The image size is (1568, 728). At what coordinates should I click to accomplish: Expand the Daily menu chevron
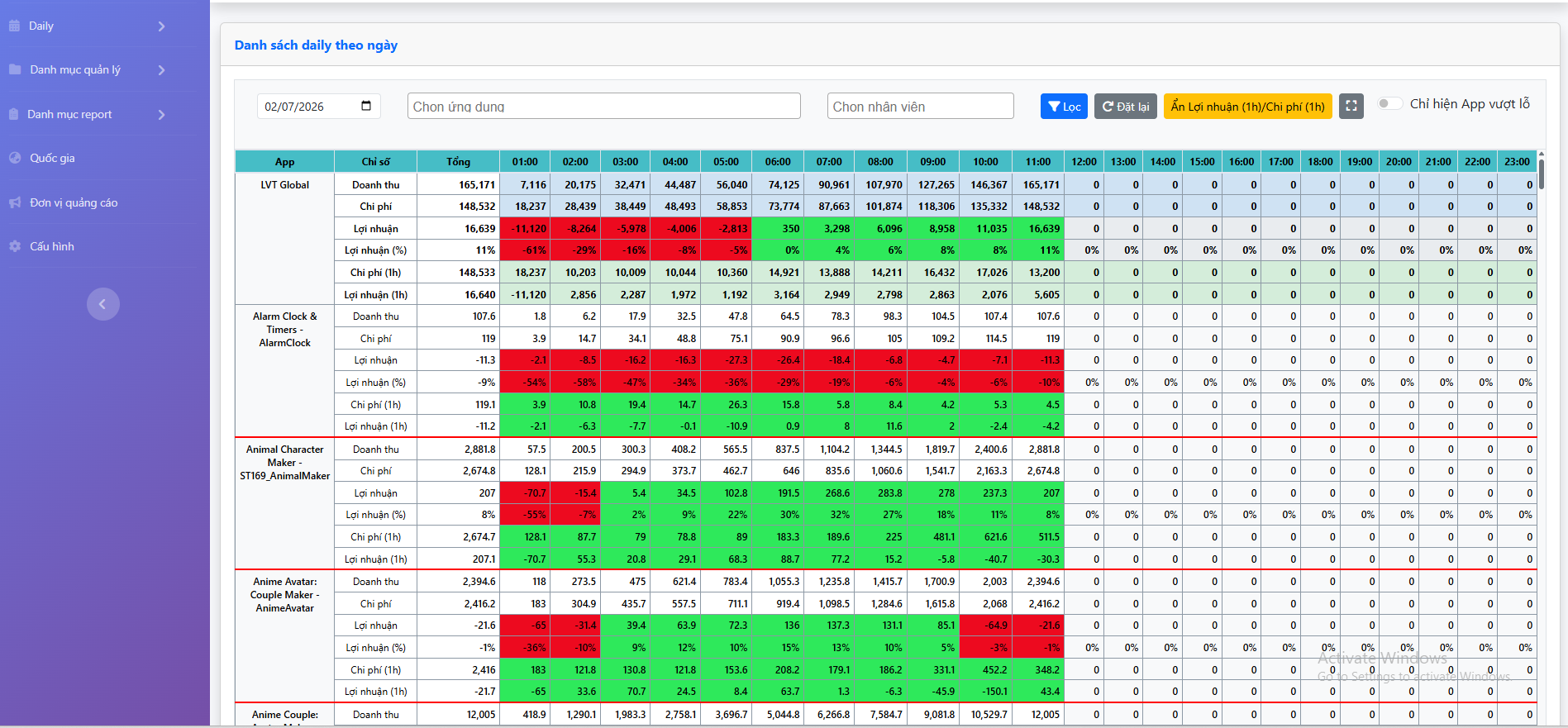point(161,26)
